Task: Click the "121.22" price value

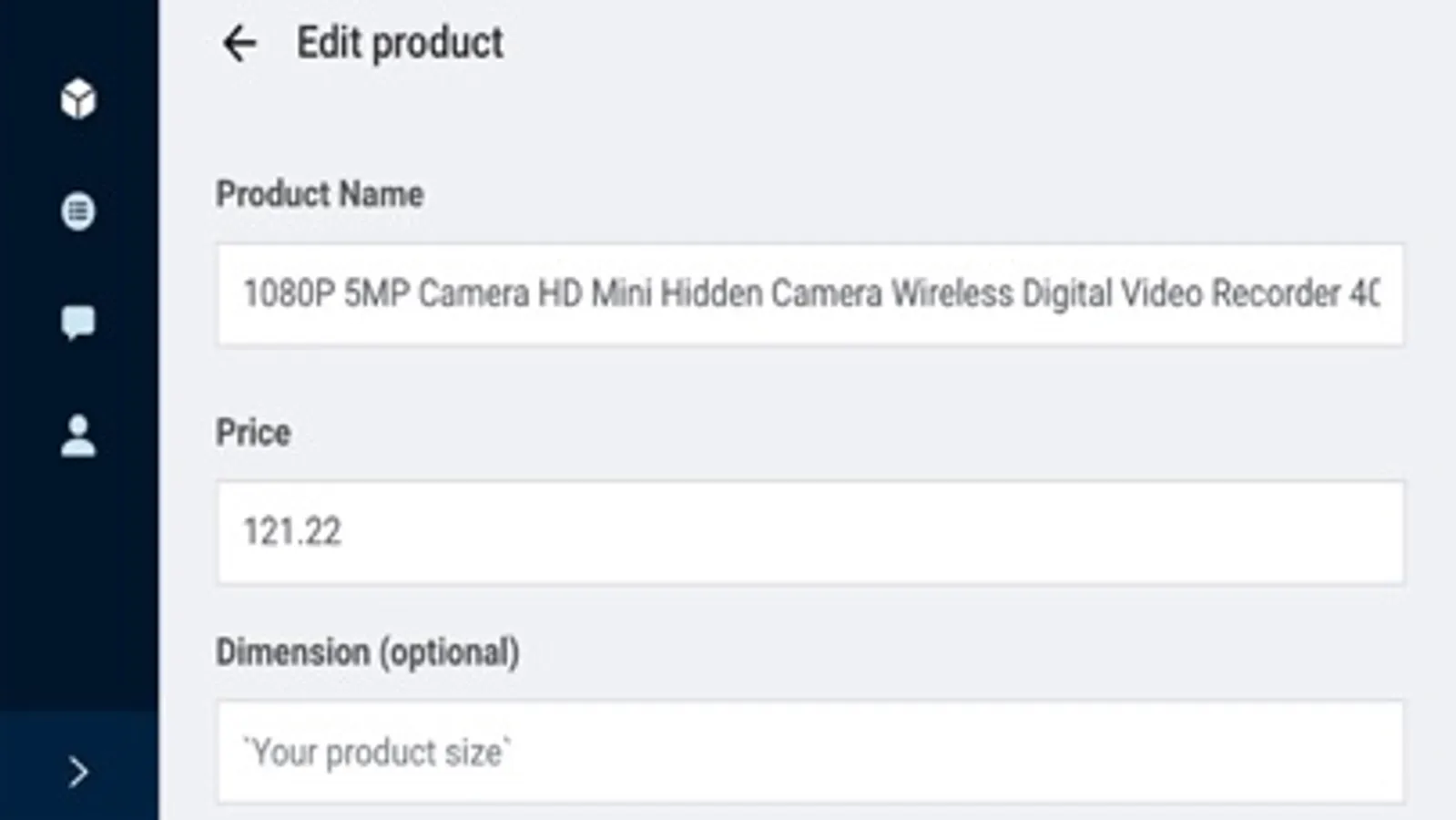Action: click(292, 532)
